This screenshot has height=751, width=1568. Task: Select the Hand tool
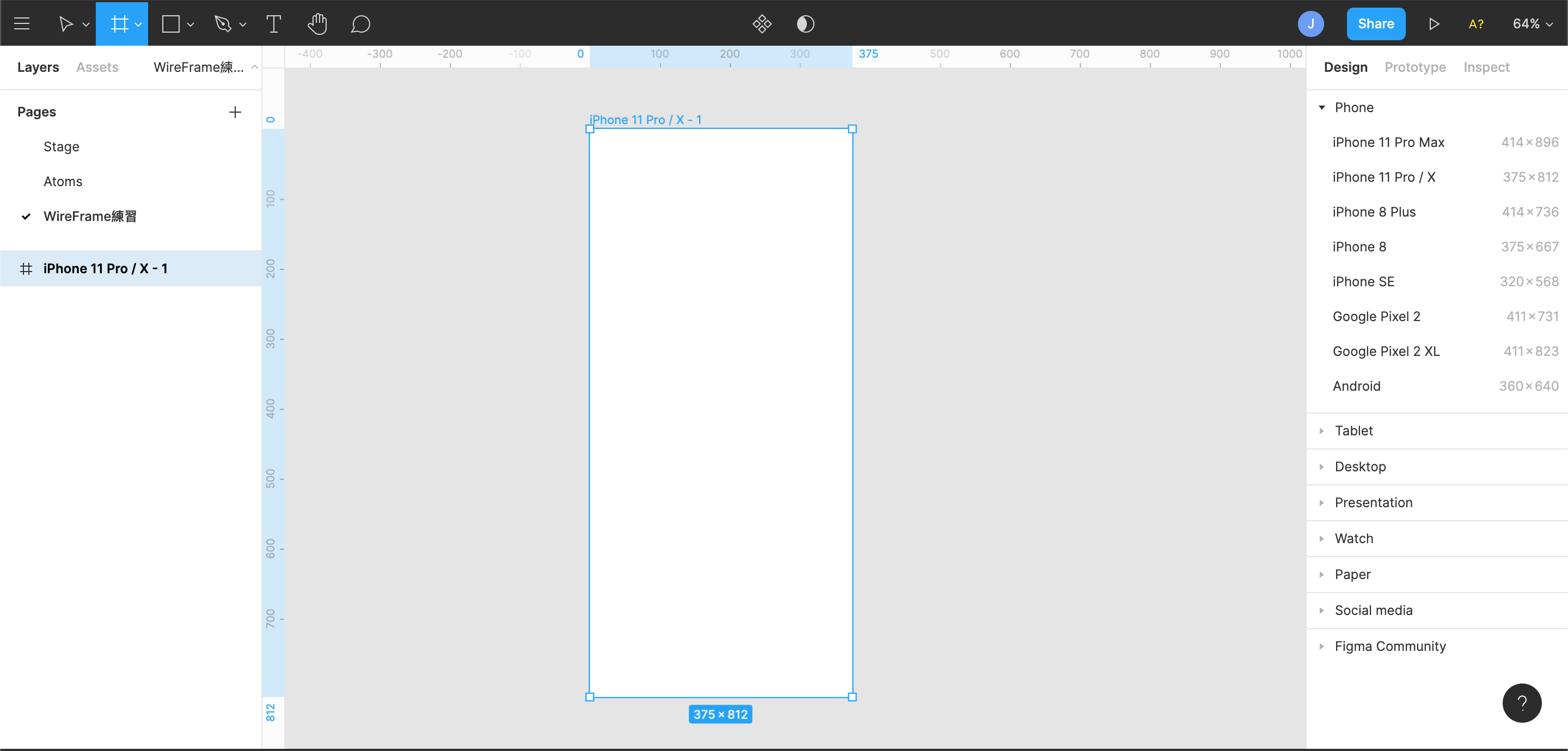tap(317, 24)
